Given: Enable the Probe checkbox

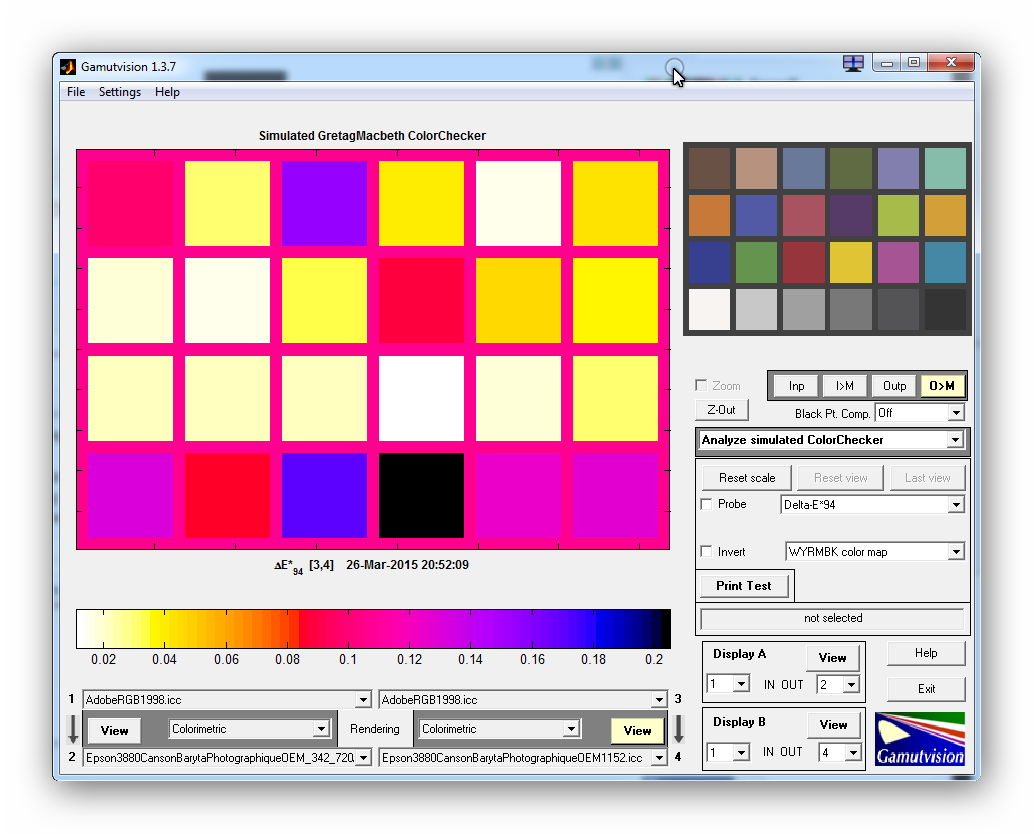Looking at the screenshot, I should click(707, 505).
